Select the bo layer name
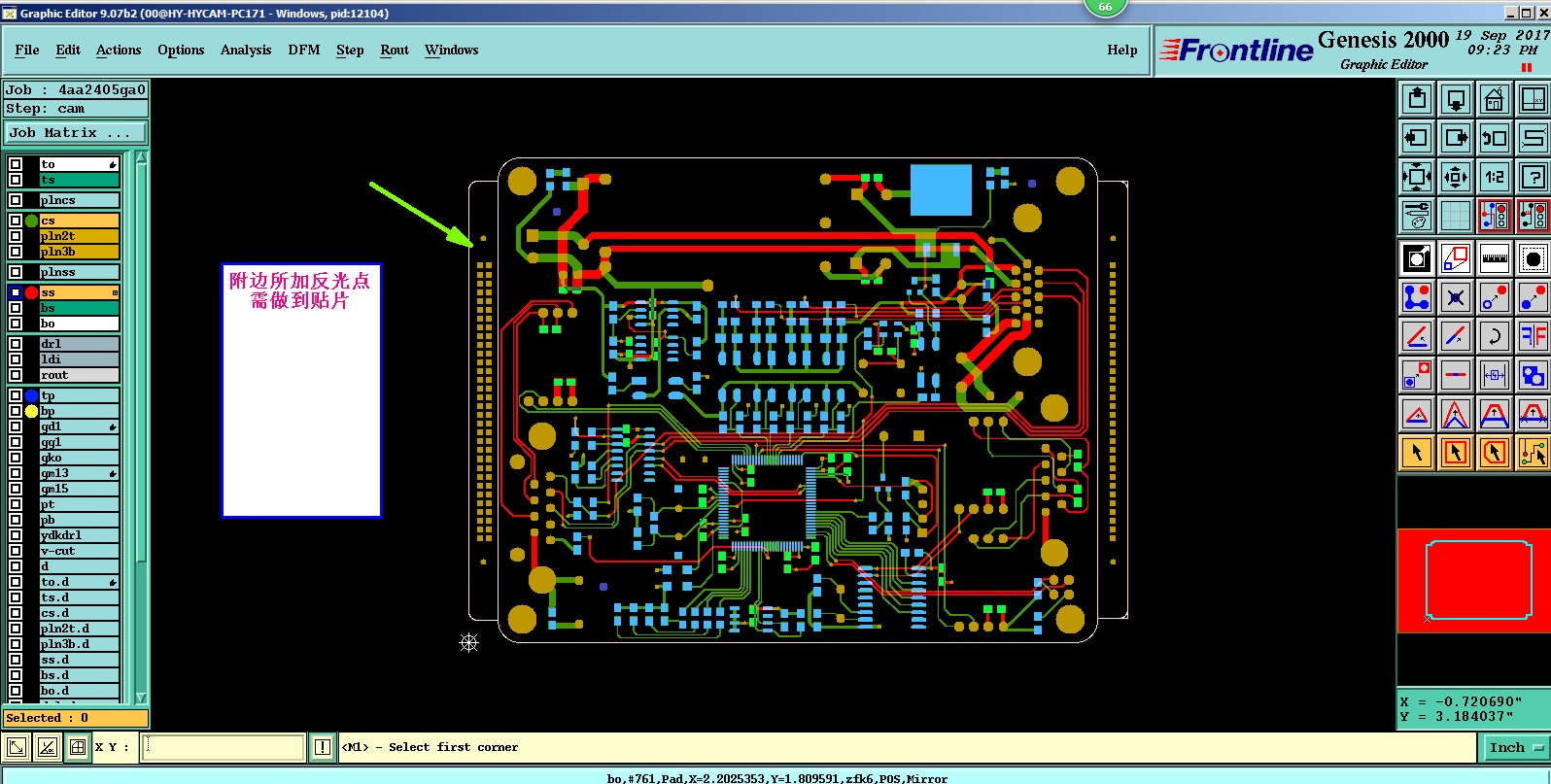1551x784 pixels. tap(80, 324)
